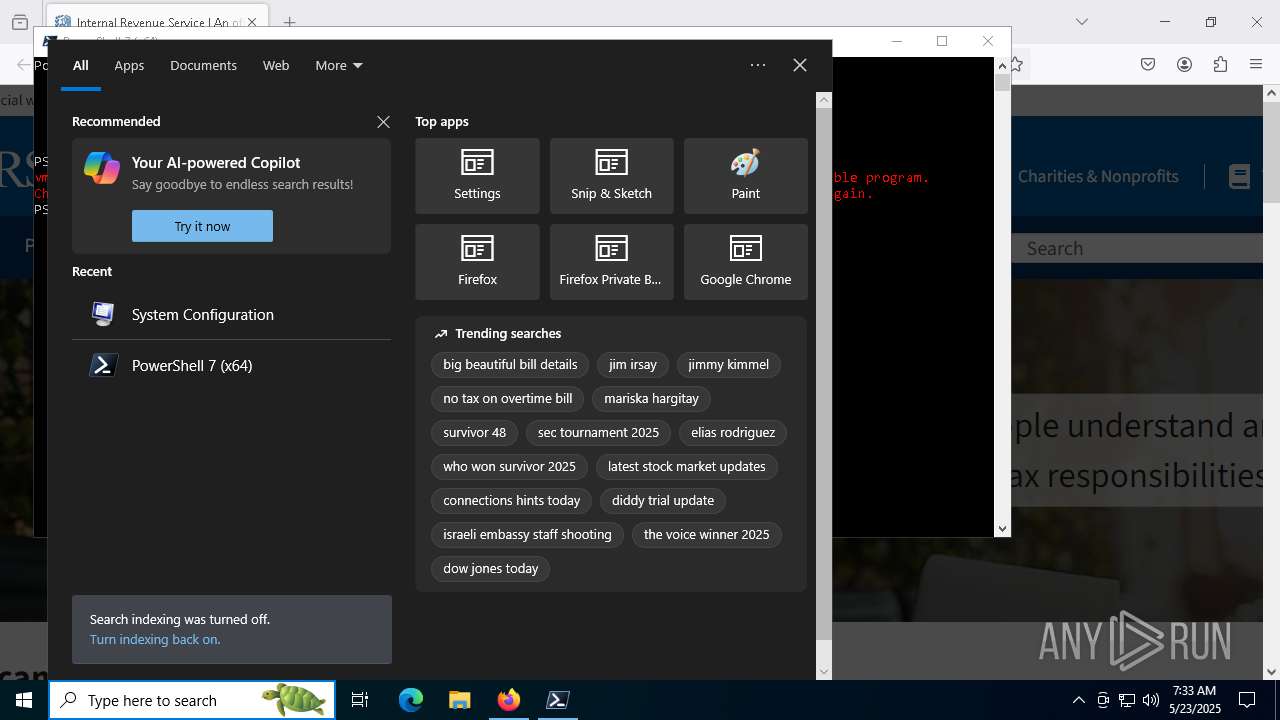Open Firefox Private Browsing tile

(611, 262)
